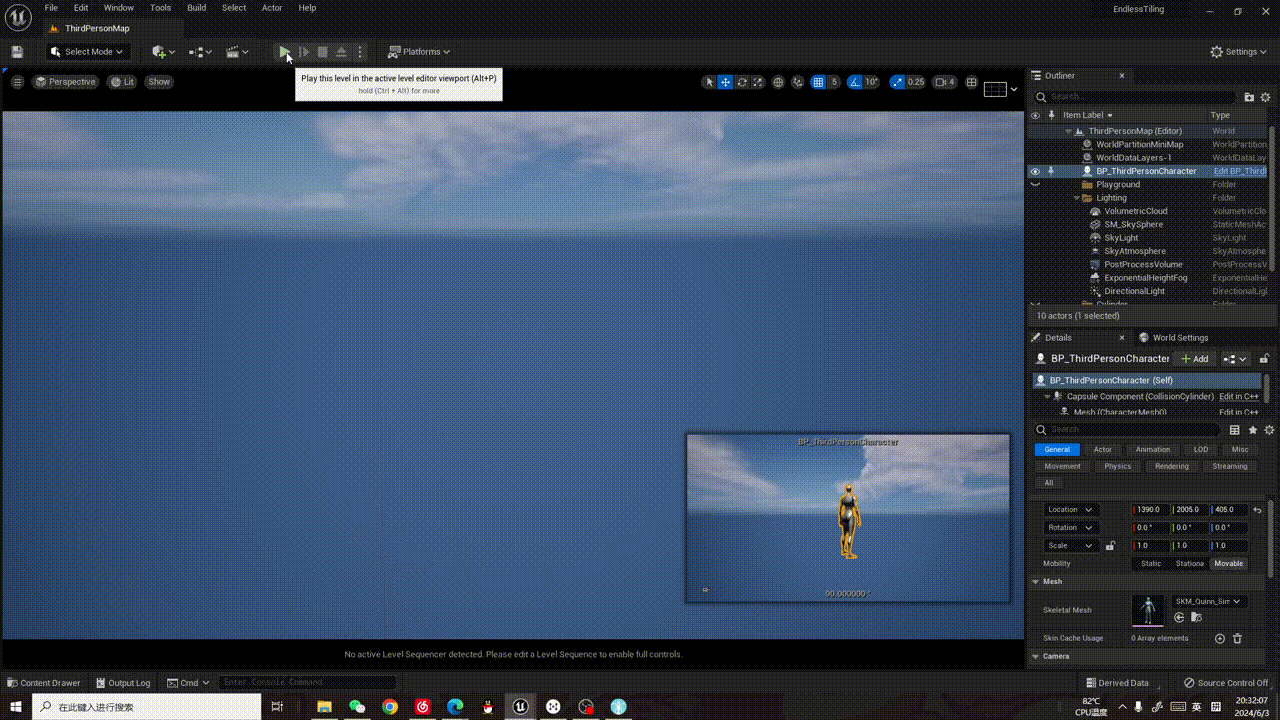Viewport: 1280px width, 720px height.
Task: Select the Physics property filter
Action: click(1118, 466)
